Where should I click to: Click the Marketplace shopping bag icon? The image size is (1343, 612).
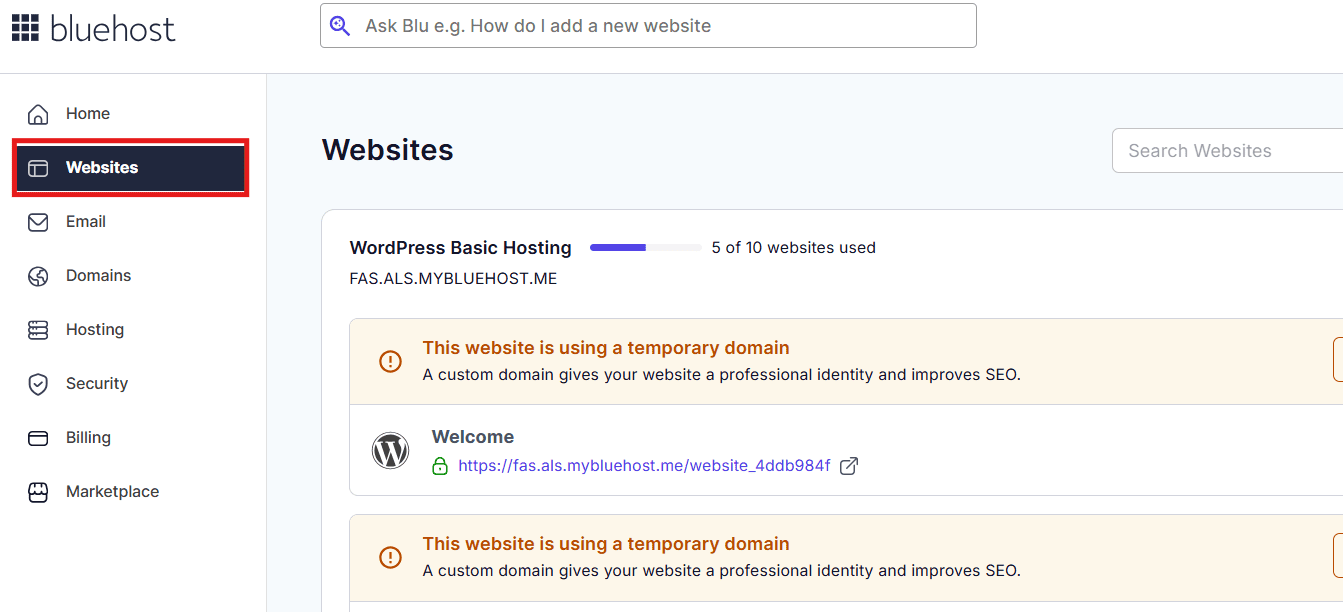pyautogui.click(x=38, y=491)
